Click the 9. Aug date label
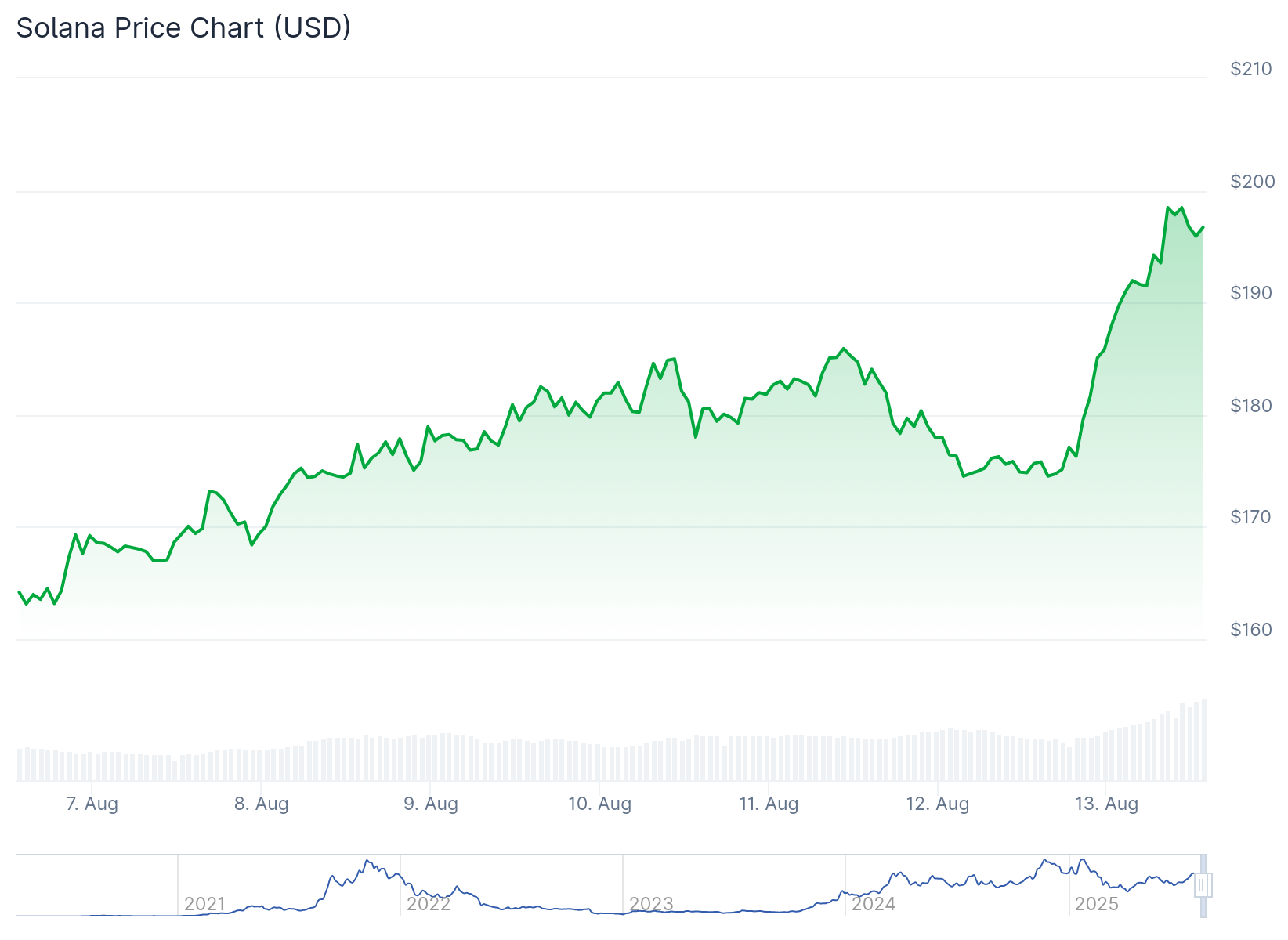Viewport: 1288px width, 940px height. coord(430,804)
